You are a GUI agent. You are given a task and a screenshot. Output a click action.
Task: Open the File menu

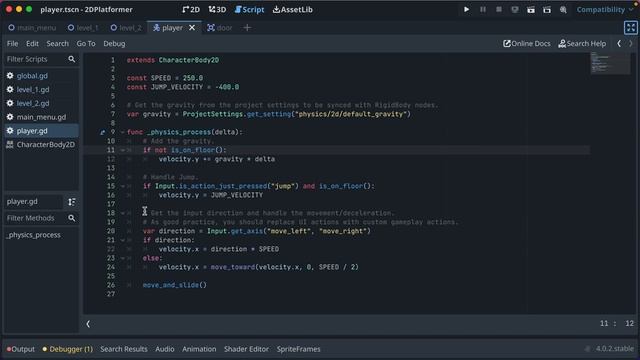tap(12, 44)
